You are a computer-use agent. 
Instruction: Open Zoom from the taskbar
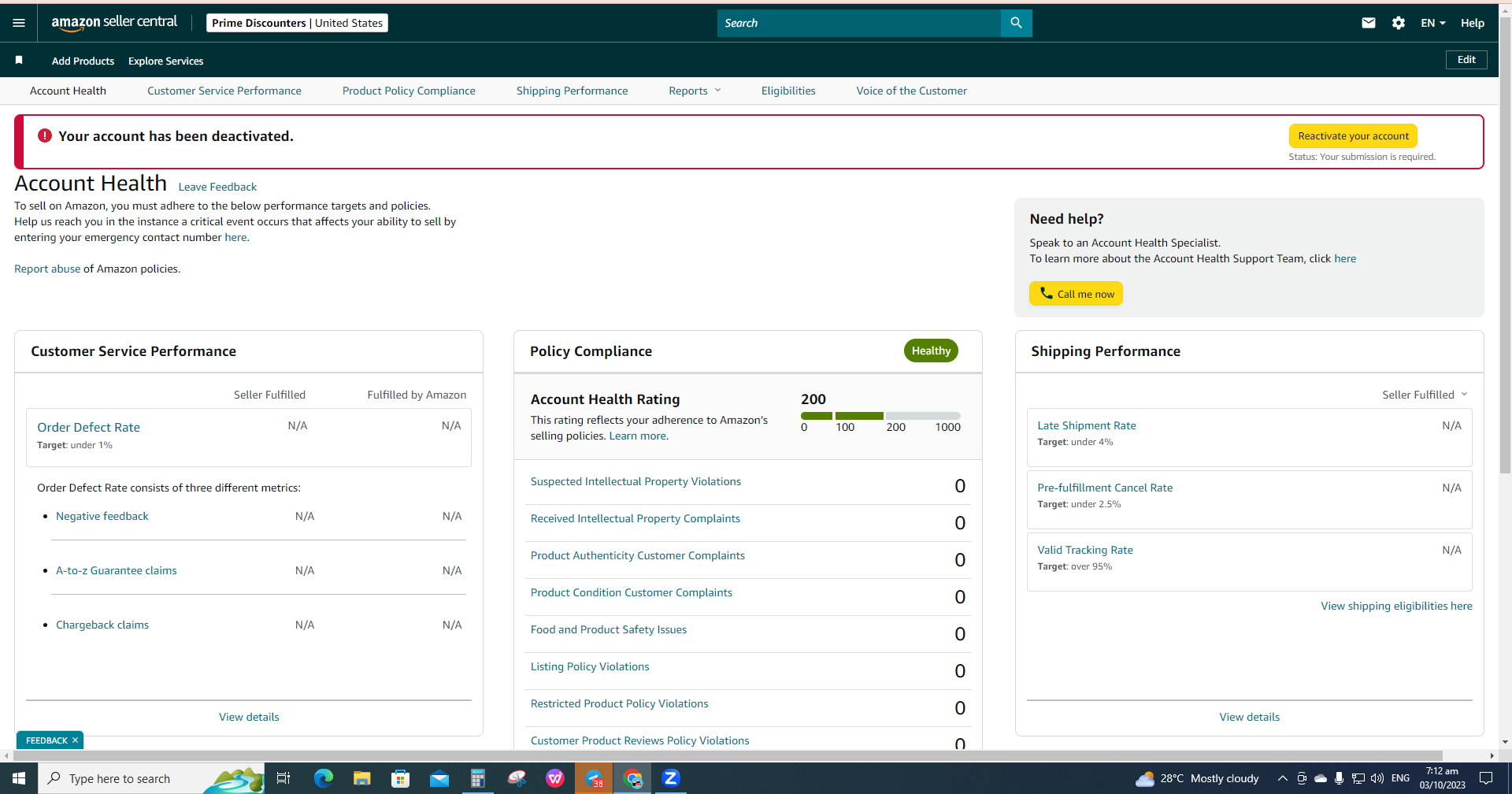671,778
